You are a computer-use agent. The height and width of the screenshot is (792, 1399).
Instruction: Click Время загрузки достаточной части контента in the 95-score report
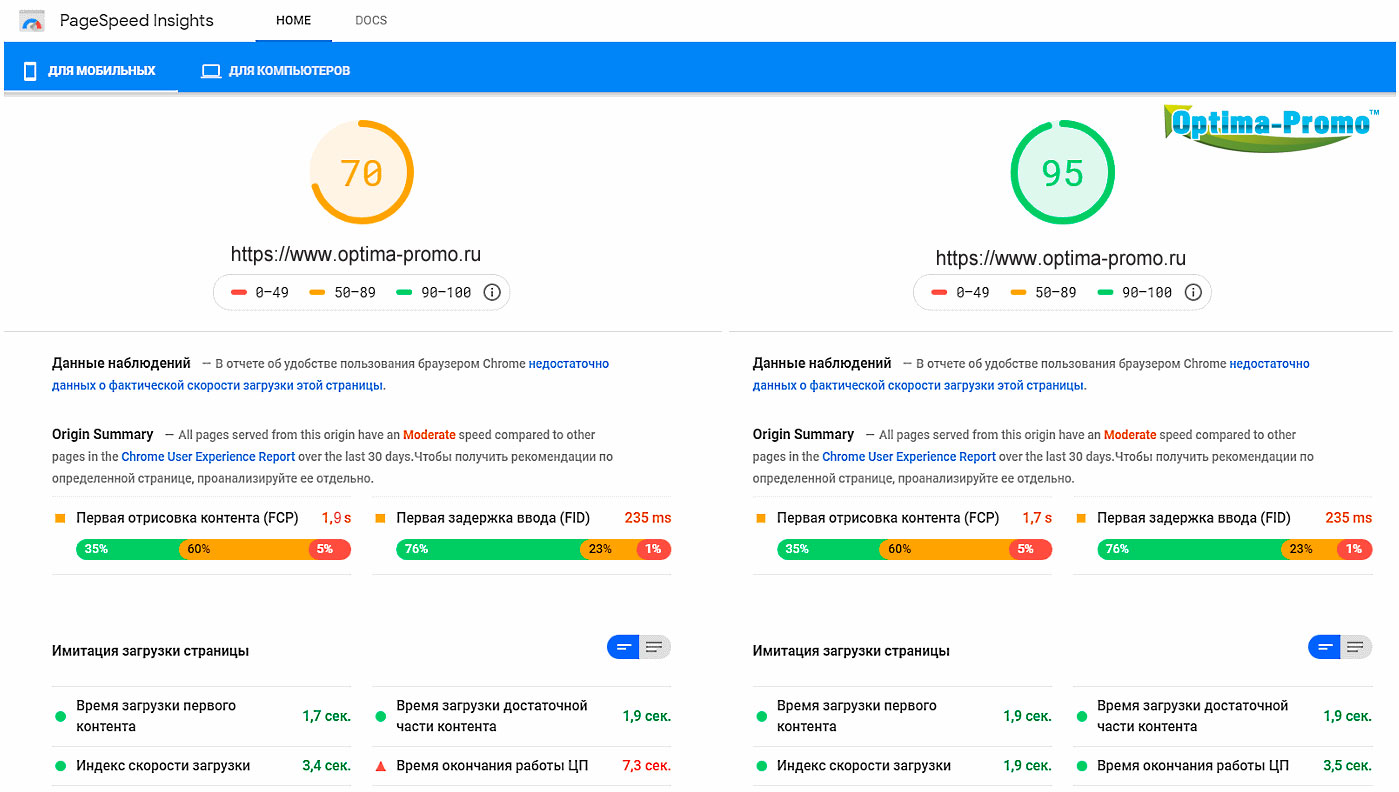1192,716
